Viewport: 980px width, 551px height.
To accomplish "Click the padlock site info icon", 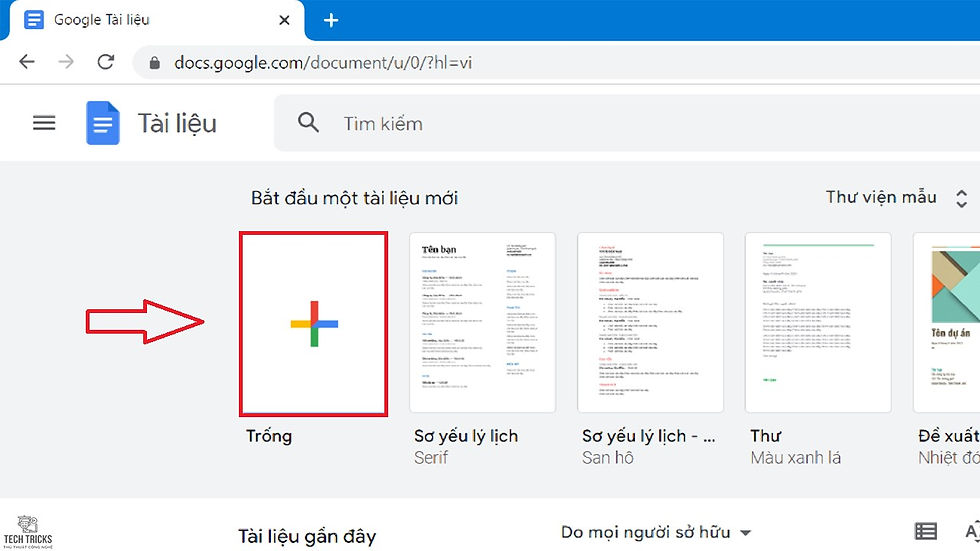I will 154,62.
